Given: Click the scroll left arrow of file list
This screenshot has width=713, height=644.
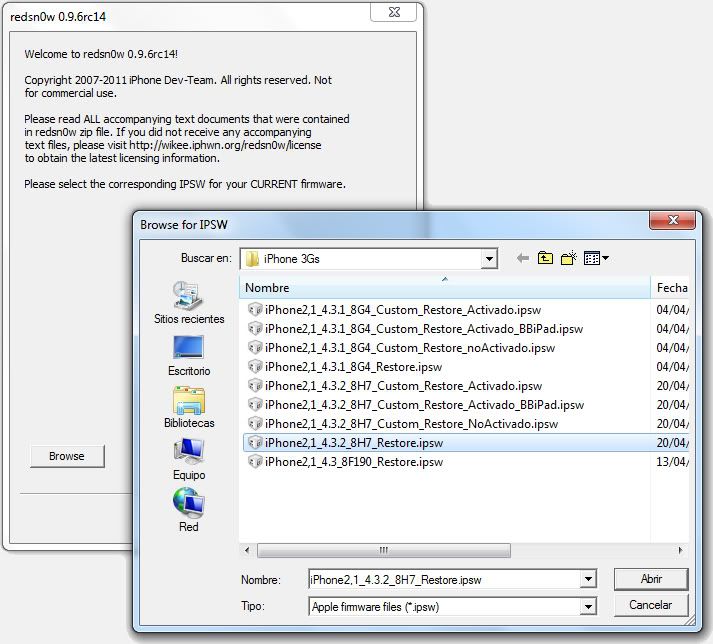Looking at the screenshot, I should (247, 550).
